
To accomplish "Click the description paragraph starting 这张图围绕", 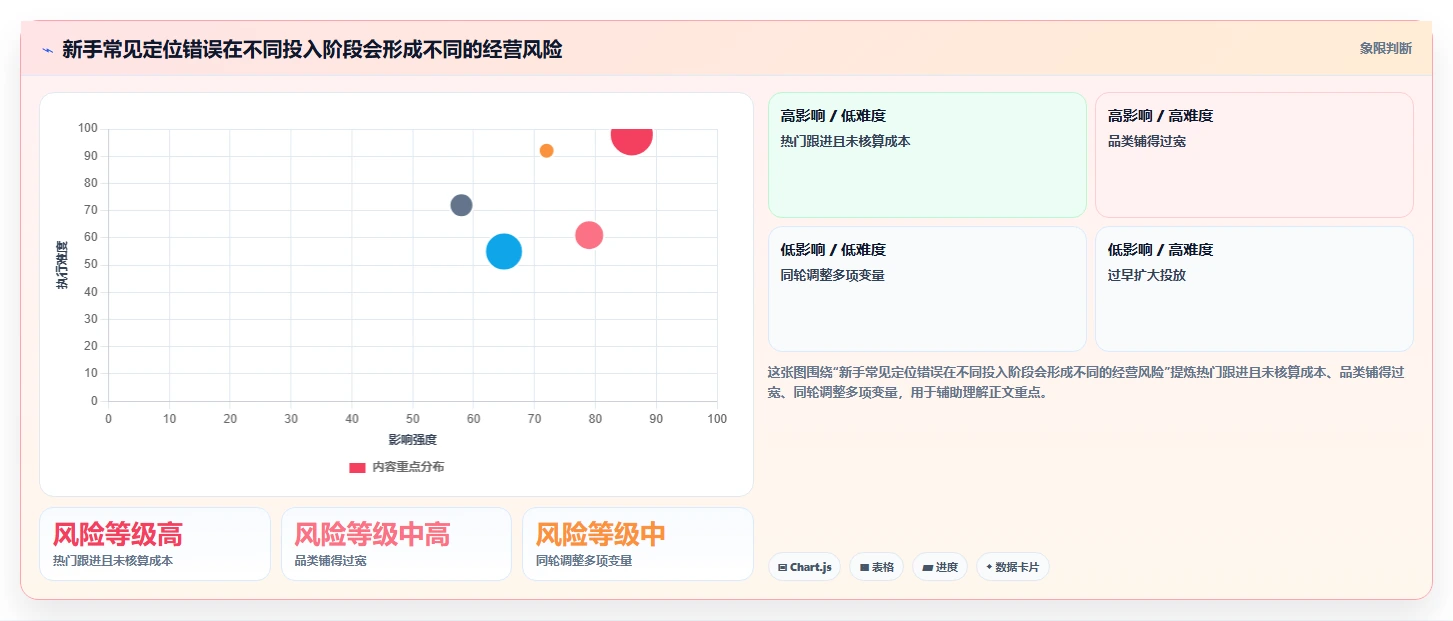I will point(1086,382).
